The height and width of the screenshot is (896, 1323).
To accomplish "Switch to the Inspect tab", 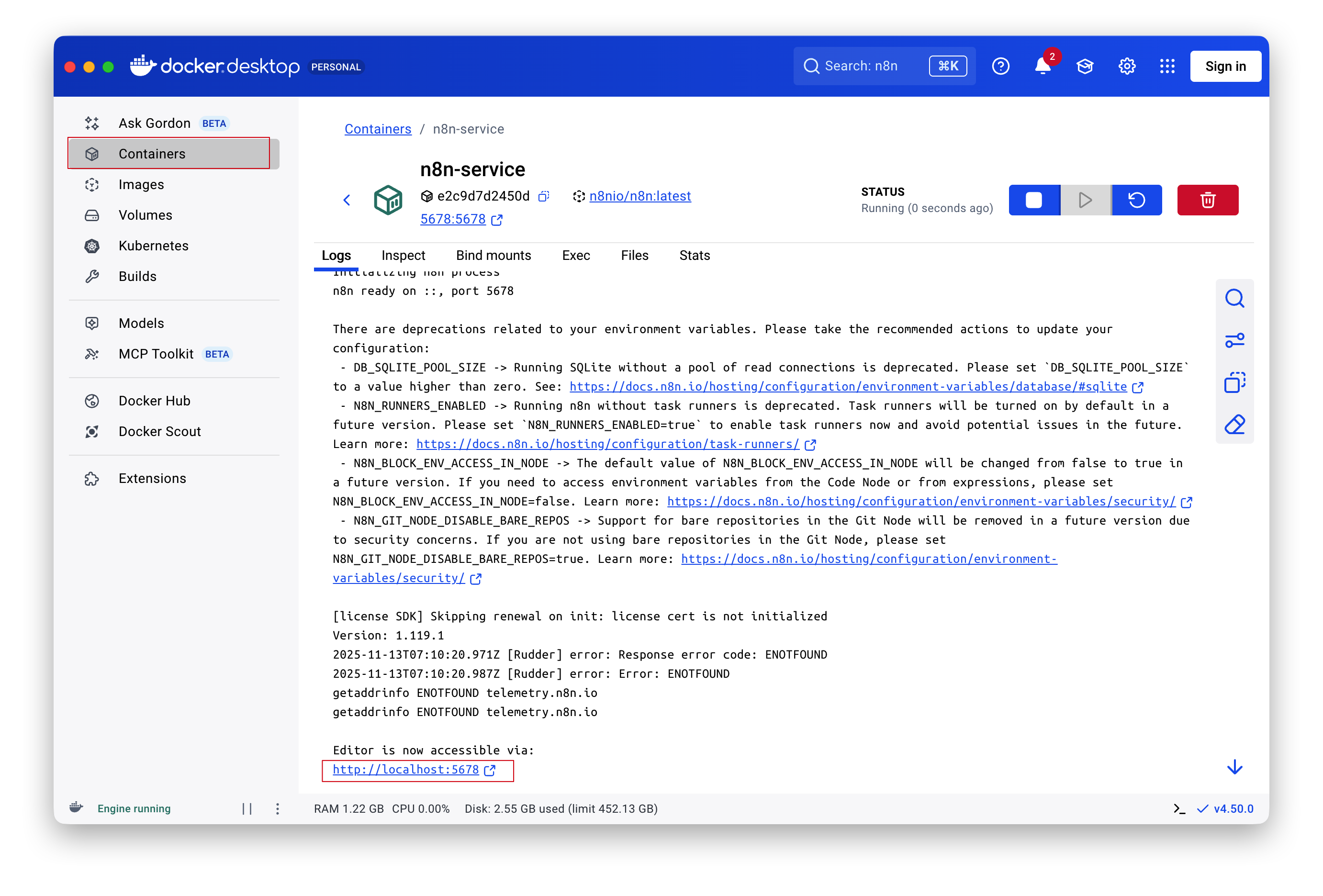I will (403, 256).
